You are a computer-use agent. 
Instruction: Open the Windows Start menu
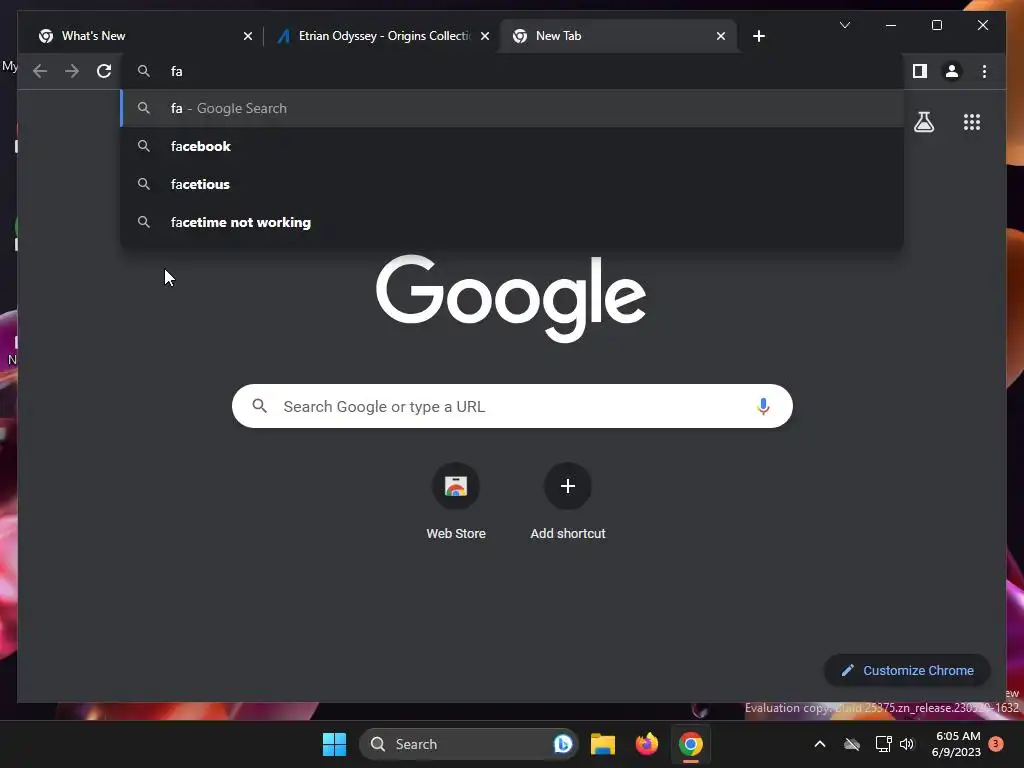click(334, 744)
